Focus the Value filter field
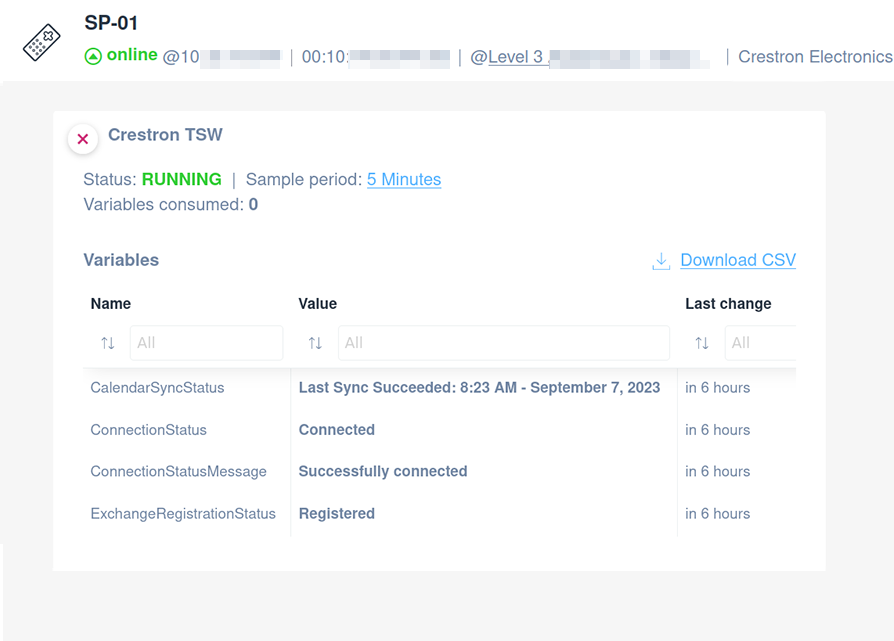This screenshot has height=641, width=894. click(503, 343)
